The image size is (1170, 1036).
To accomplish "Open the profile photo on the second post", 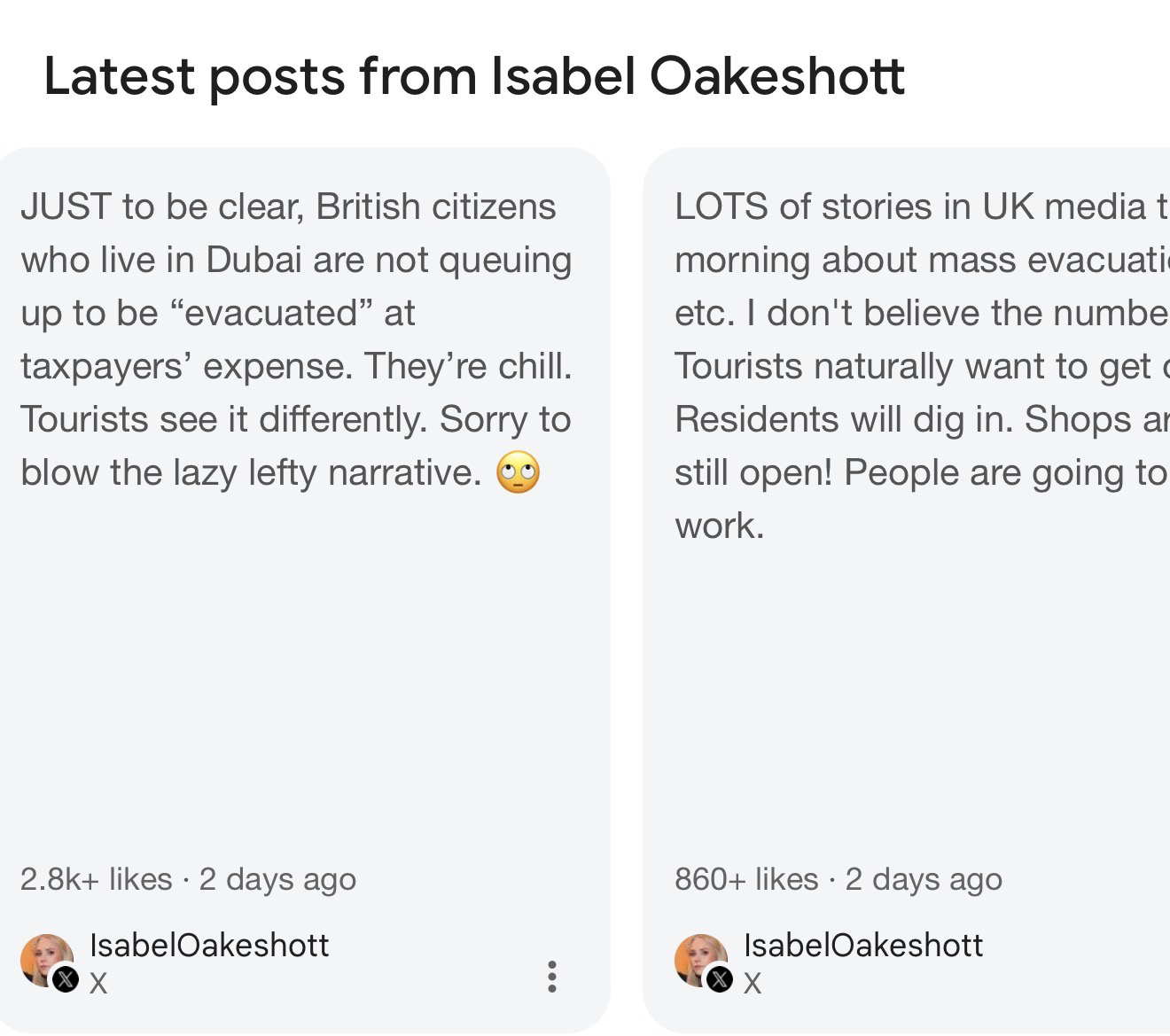I will click(x=698, y=957).
